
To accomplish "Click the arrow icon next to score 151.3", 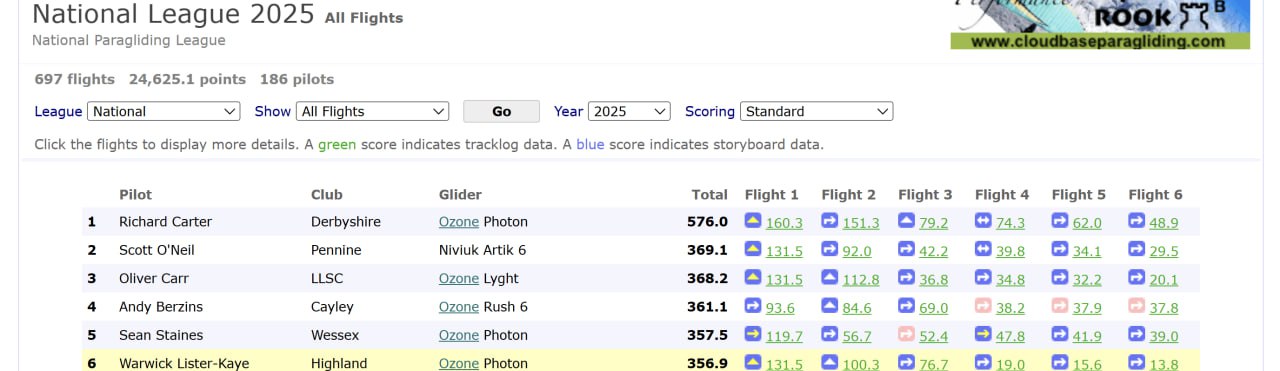I will pyautogui.click(x=830, y=221).
